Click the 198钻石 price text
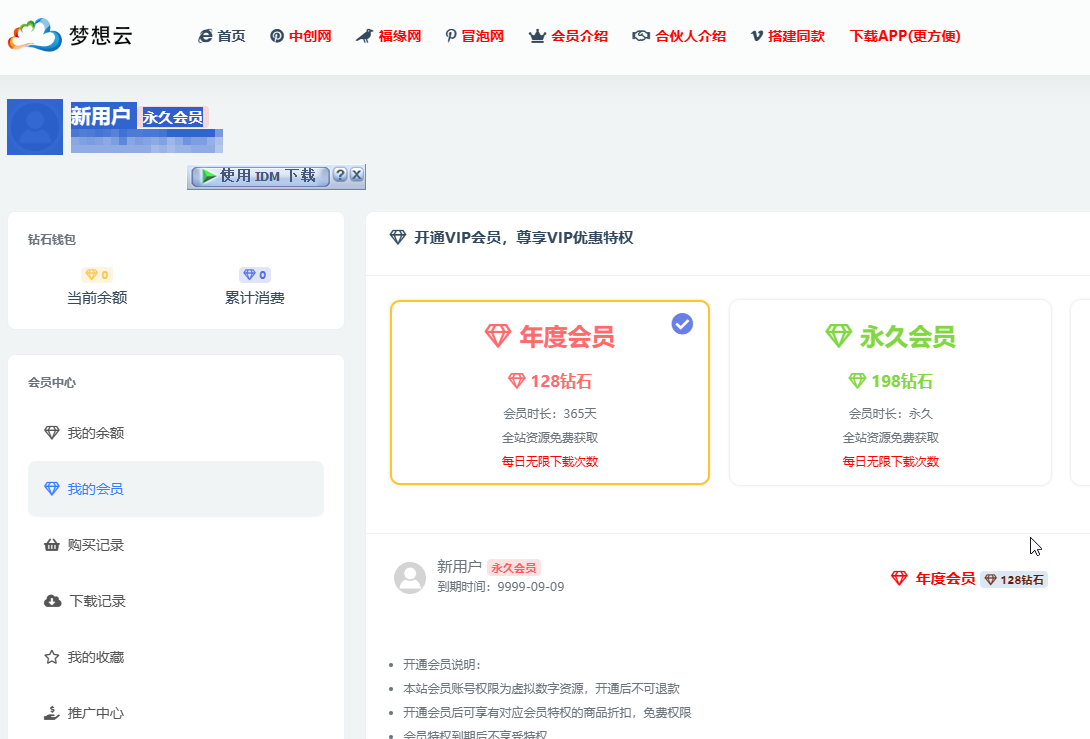 point(902,381)
